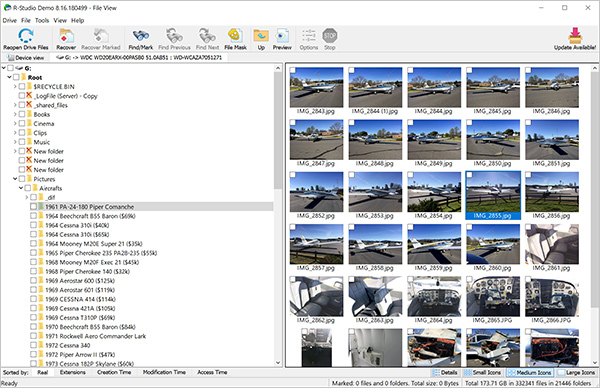Image resolution: width=600 pixels, height=388 pixels.
Task: Click the deleted _shared_files folder icon
Action: [29, 104]
